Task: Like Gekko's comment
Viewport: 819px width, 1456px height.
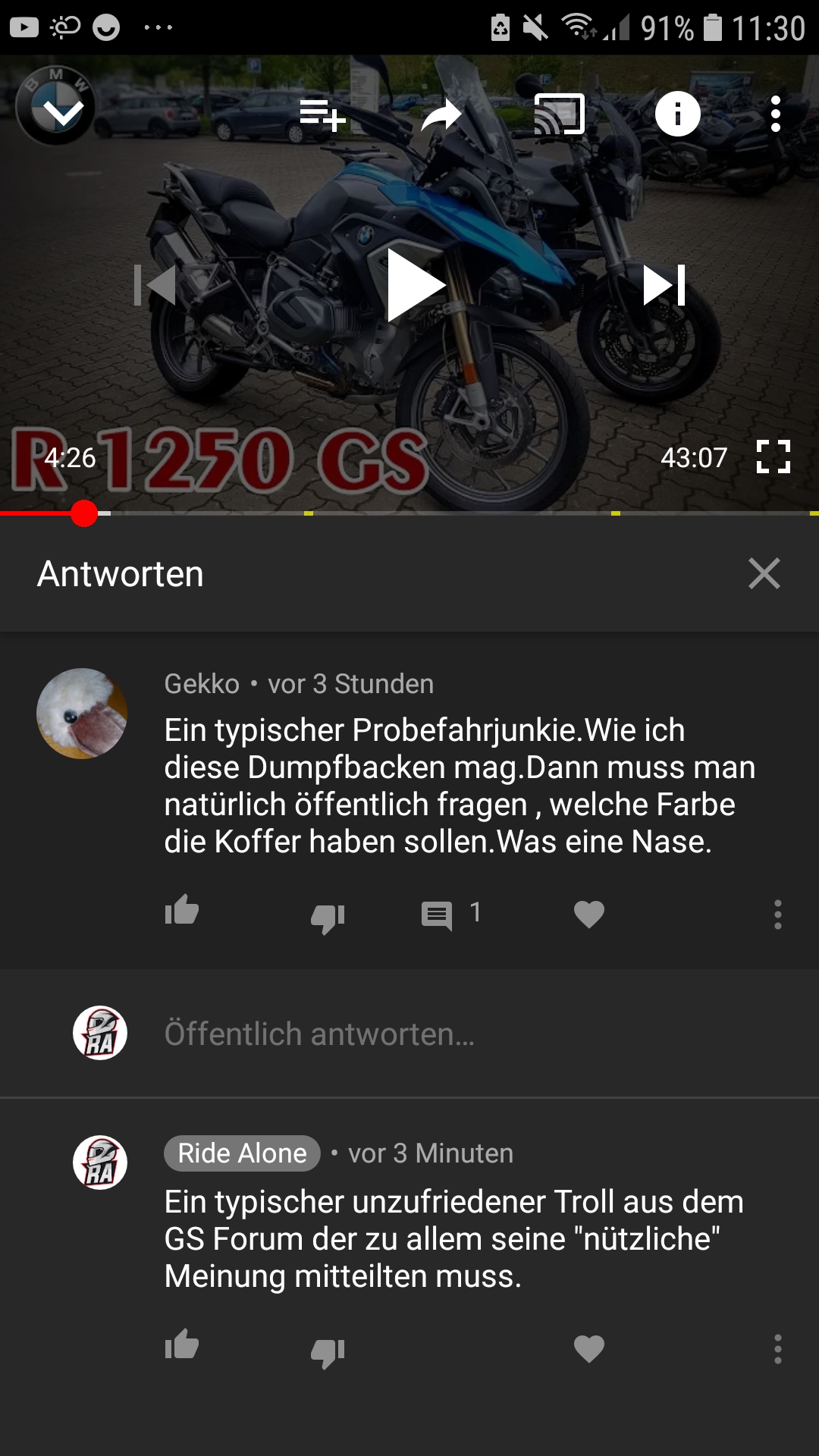Action: click(182, 911)
